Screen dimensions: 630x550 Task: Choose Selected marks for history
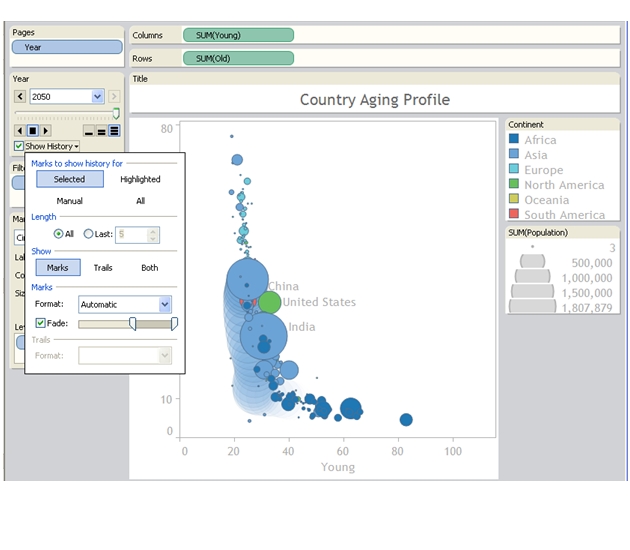tap(70, 179)
